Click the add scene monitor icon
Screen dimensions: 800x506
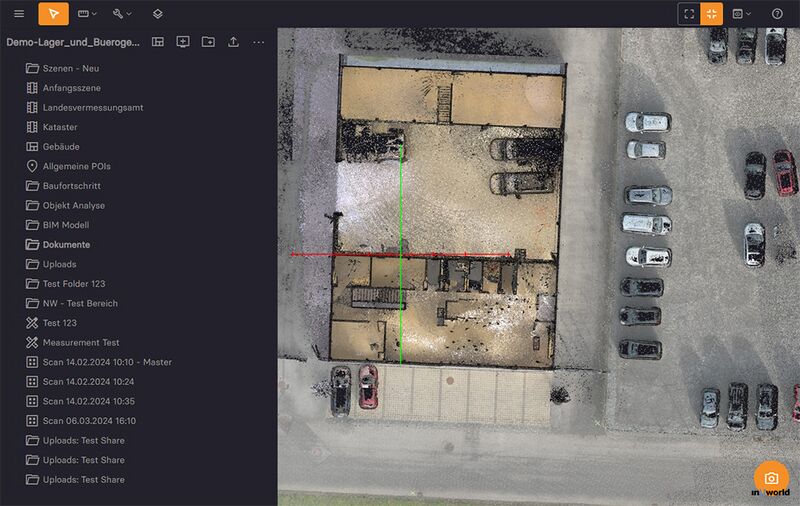click(x=183, y=42)
